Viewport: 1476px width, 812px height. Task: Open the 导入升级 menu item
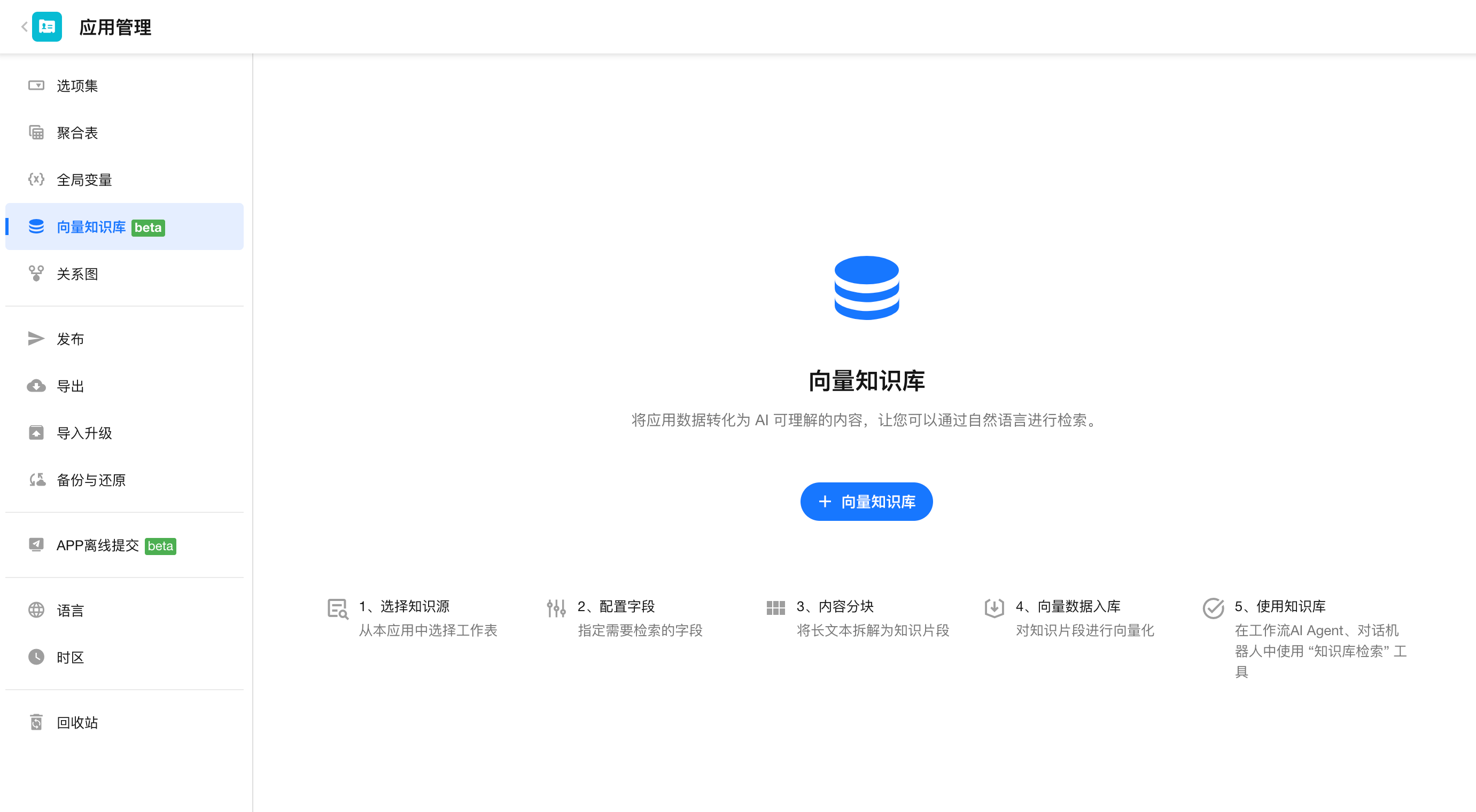84,433
